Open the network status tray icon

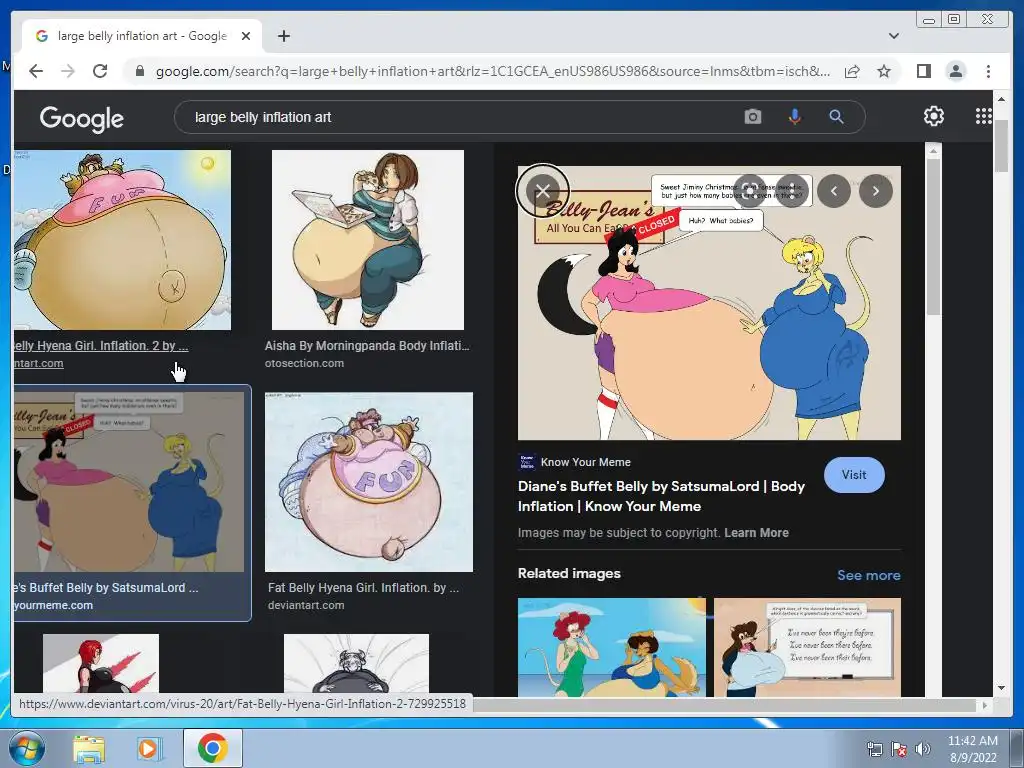pyautogui.click(x=874, y=749)
